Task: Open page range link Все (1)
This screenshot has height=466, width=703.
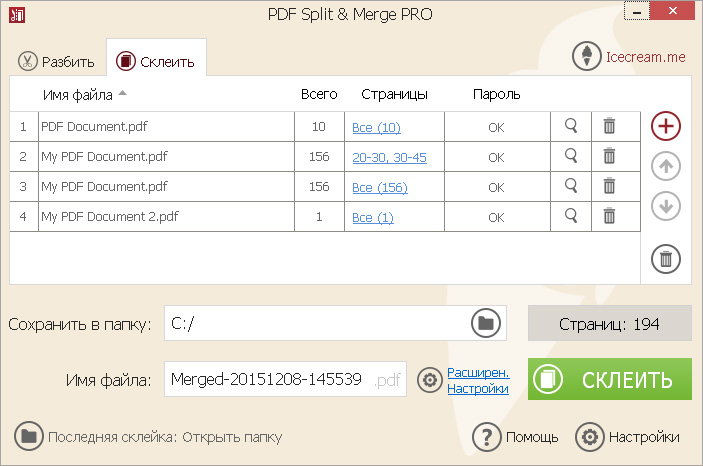Action: click(x=373, y=218)
